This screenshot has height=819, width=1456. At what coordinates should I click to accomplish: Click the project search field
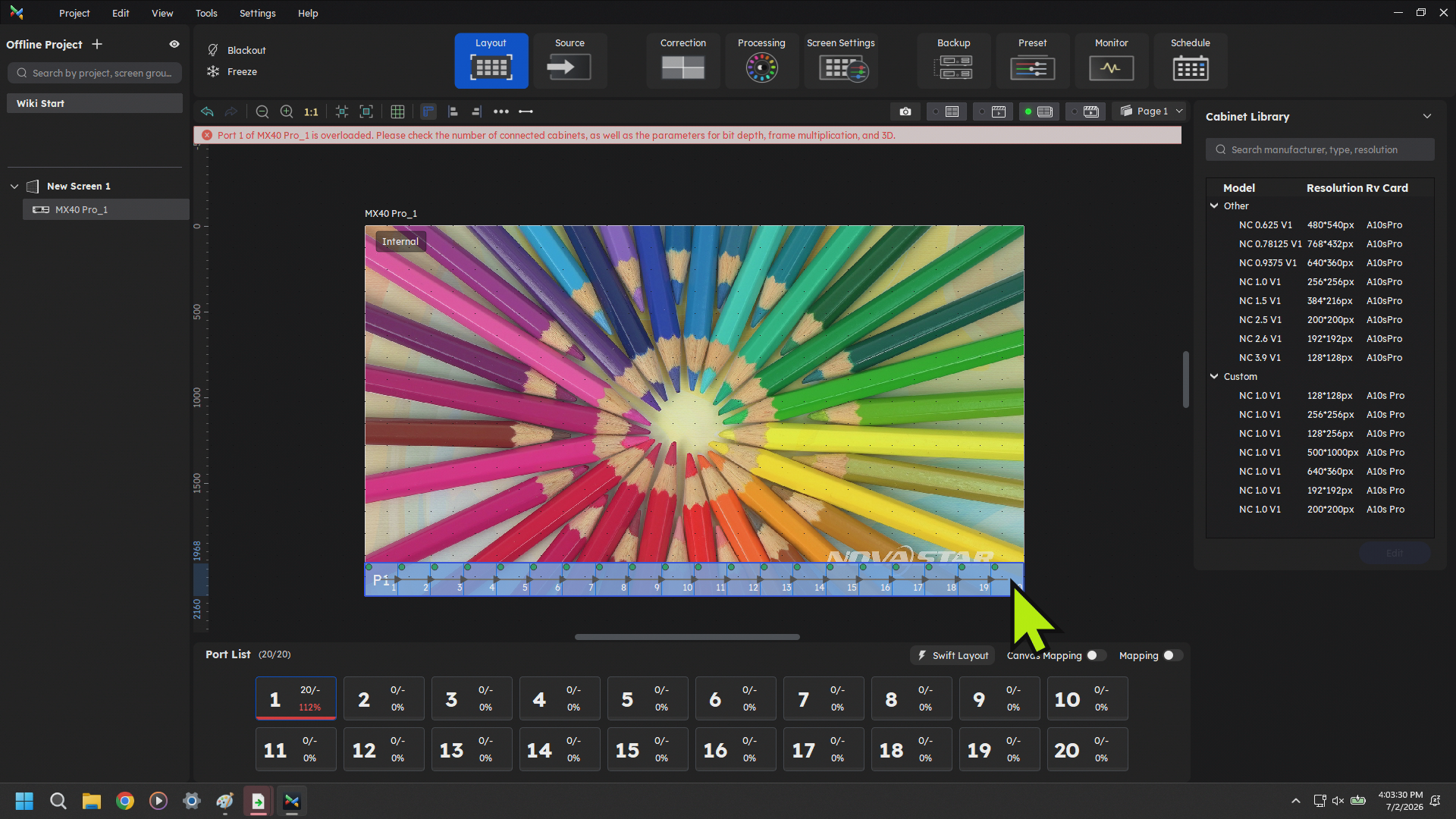(x=95, y=73)
